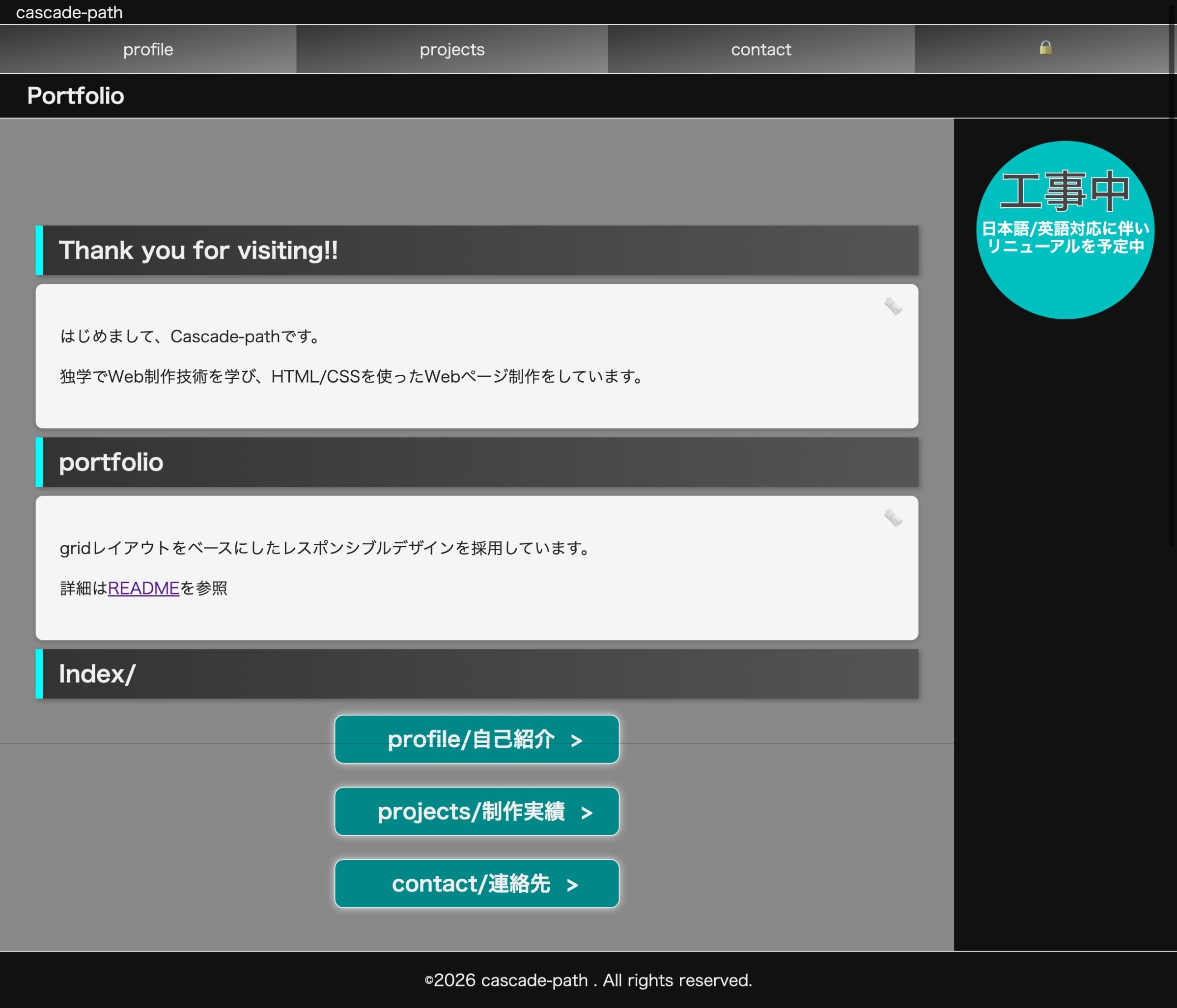Click the cascade-path site title

coord(69,12)
